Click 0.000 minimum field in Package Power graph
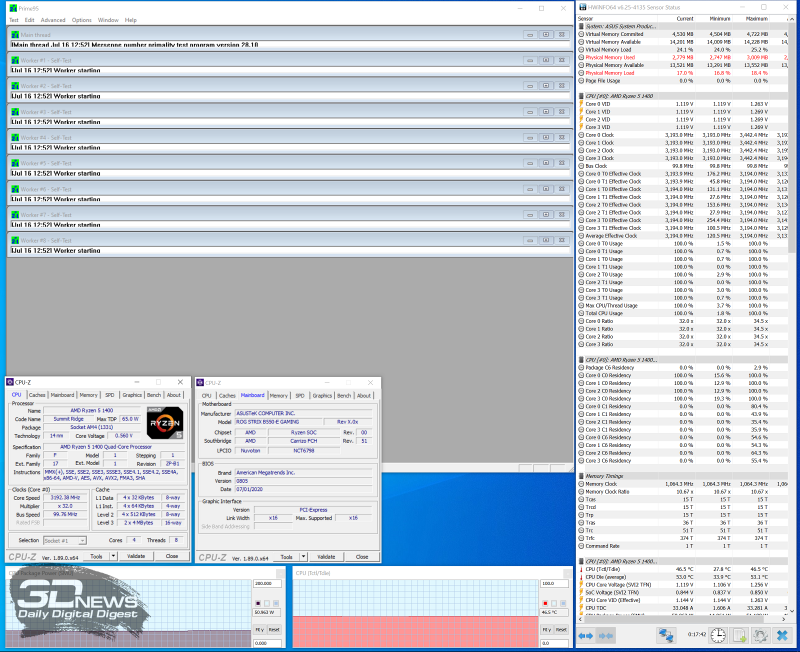The image size is (800, 652). pyautogui.click(x=267, y=643)
